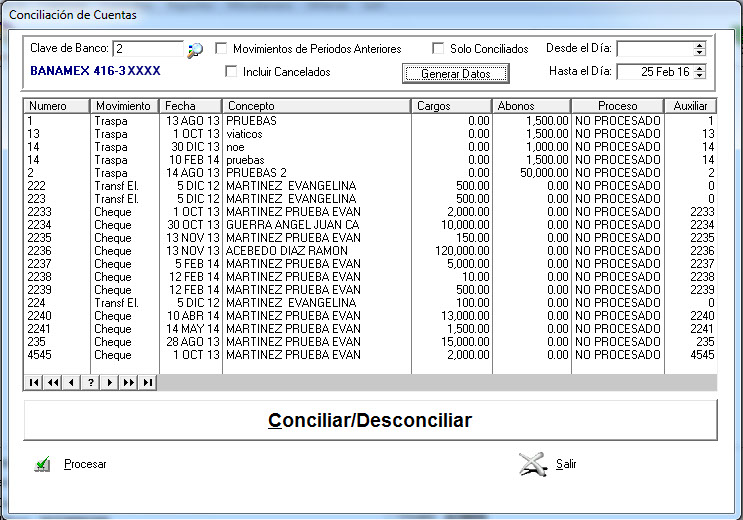743x520 pixels.
Task: Check the Incluir Cancelados option
Action: (x=232, y=72)
